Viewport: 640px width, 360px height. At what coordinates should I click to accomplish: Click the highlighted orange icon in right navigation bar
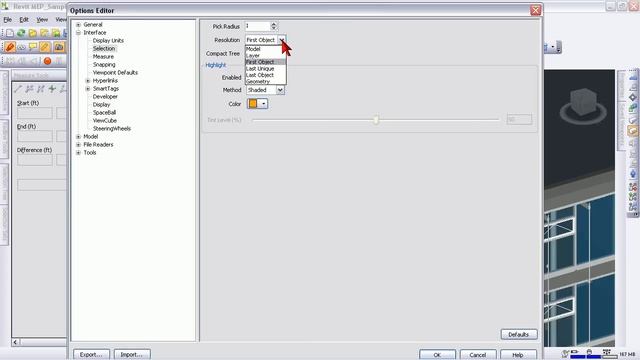(633, 131)
